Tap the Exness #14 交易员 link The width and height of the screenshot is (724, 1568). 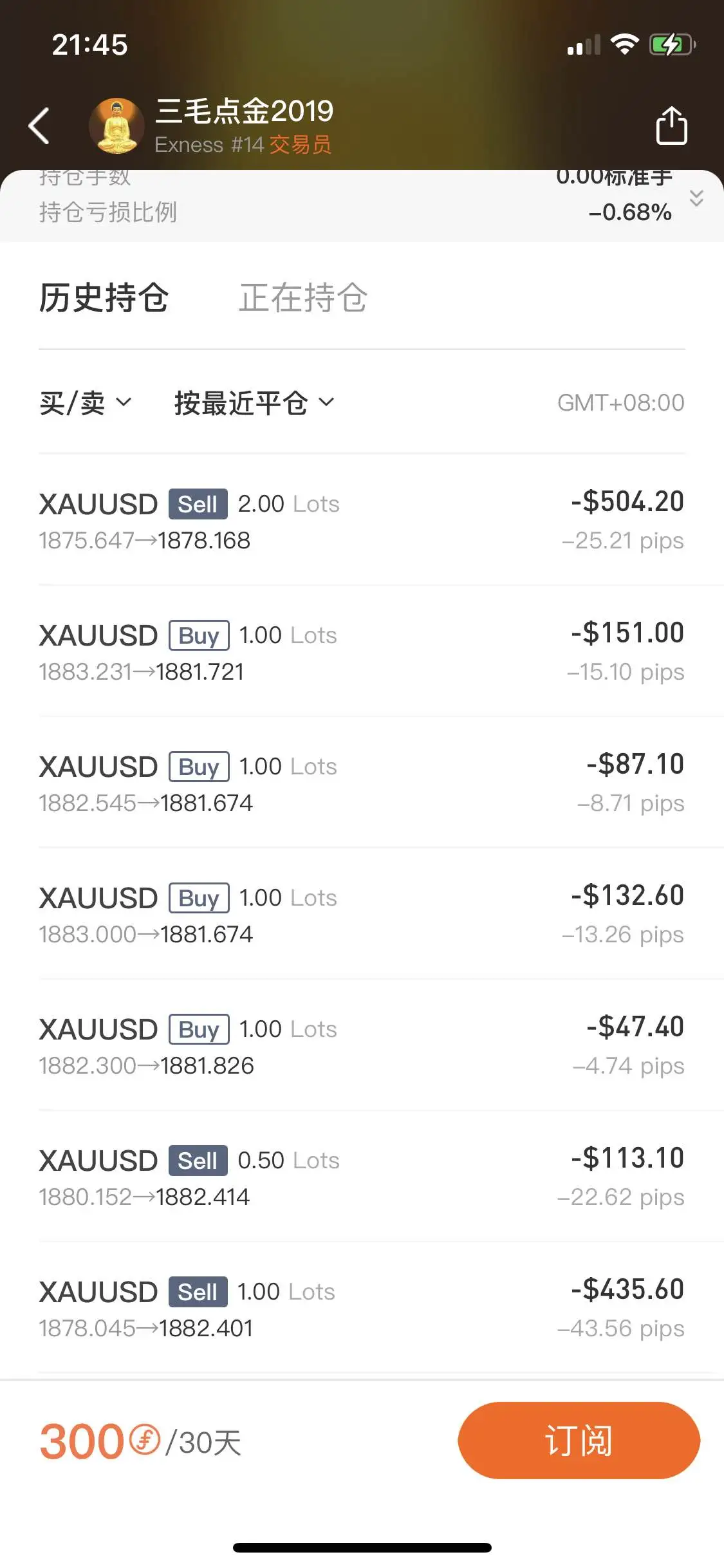(x=243, y=145)
